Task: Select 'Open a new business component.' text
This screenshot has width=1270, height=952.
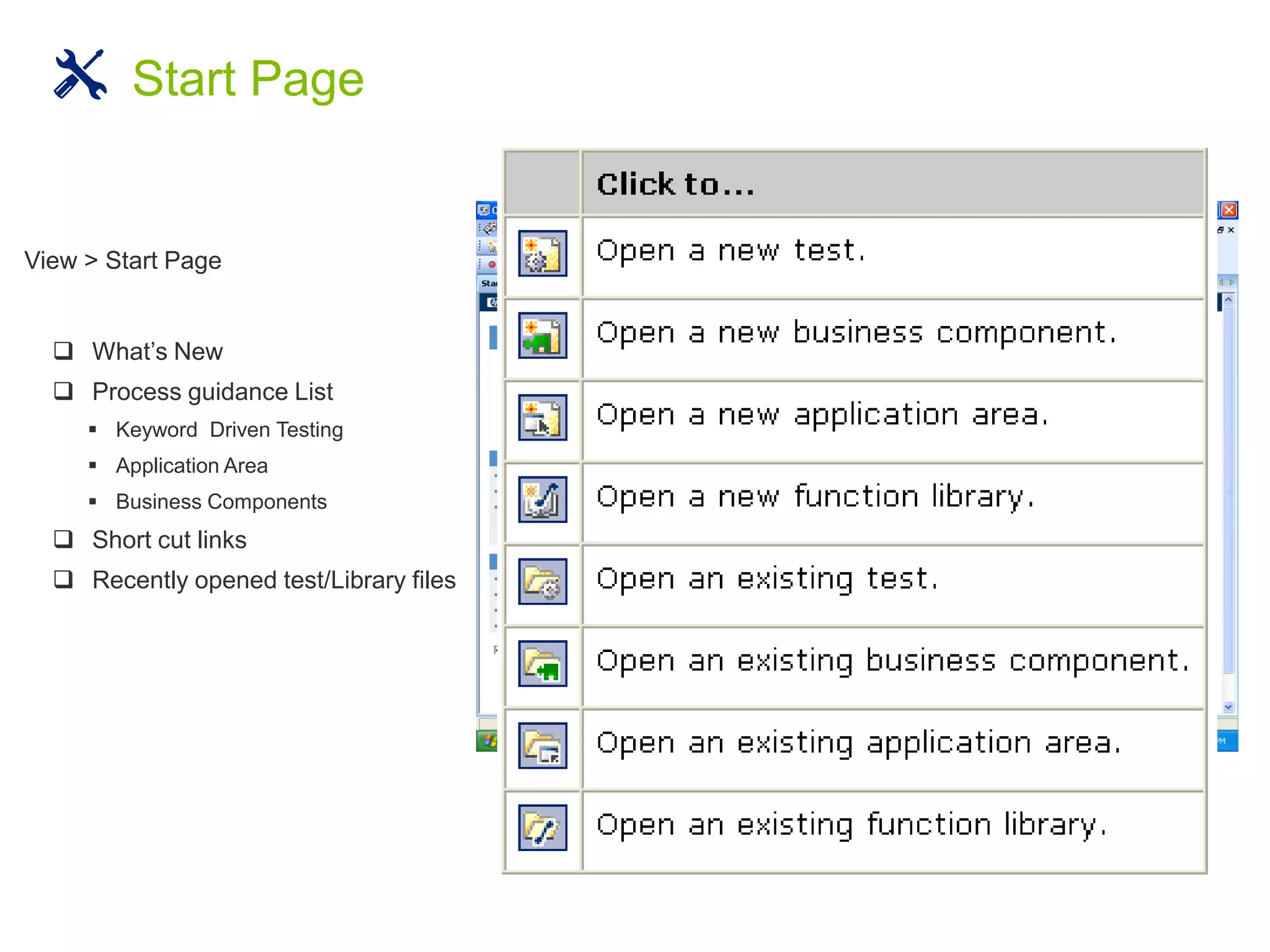Action: tap(856, 333)
